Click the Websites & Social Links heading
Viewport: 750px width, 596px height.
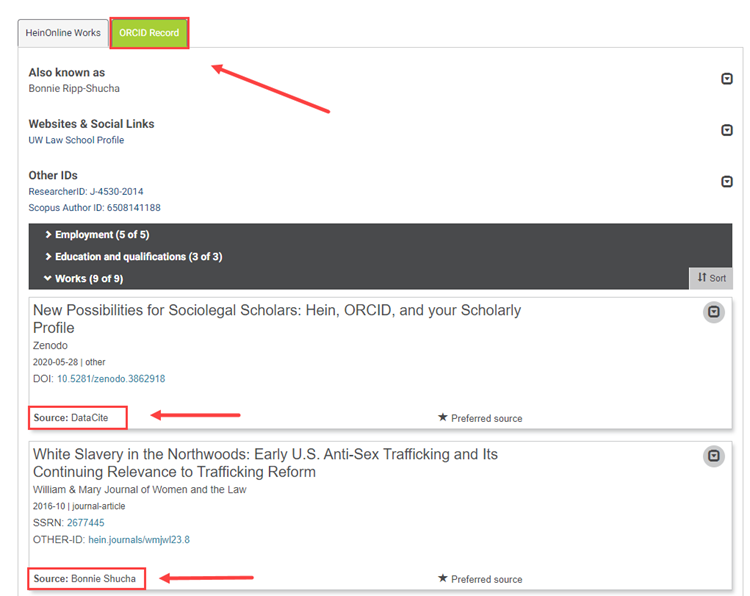tap(91, 124)
